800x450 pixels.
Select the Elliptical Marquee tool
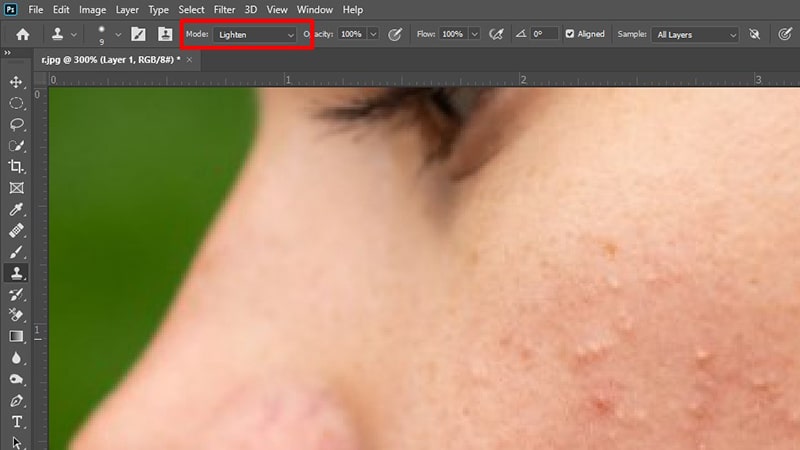16,103
